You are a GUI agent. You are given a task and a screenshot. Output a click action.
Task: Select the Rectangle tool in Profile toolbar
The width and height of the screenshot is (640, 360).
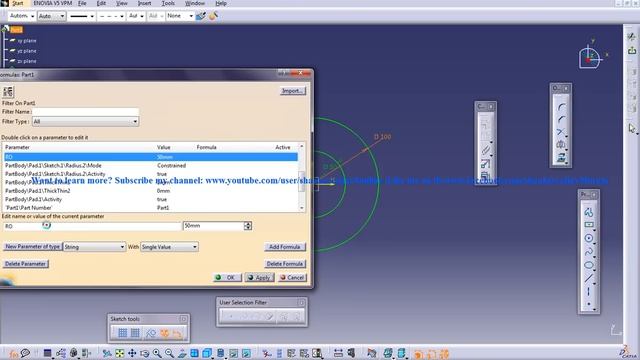click(589, 225)
